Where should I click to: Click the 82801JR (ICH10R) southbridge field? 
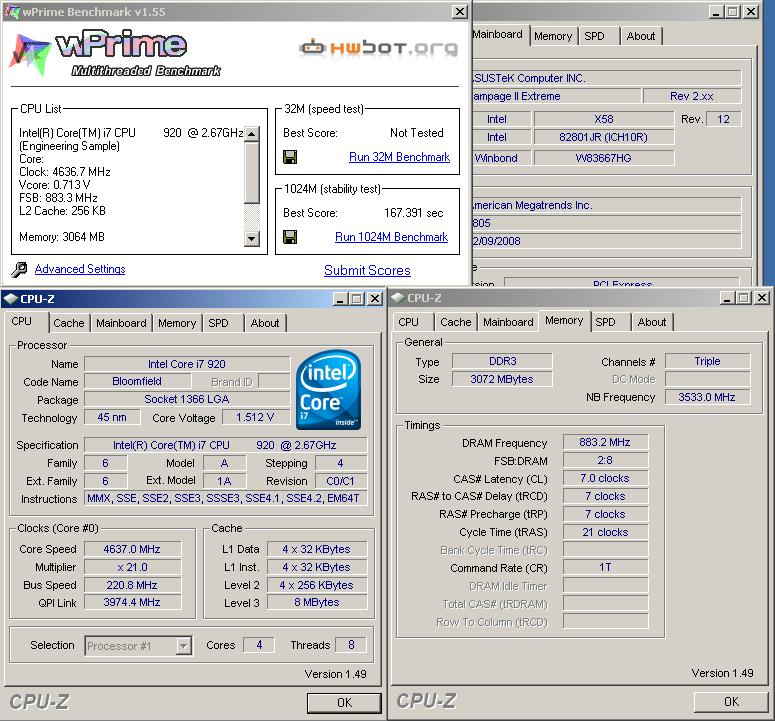click(x=603, y=137)
